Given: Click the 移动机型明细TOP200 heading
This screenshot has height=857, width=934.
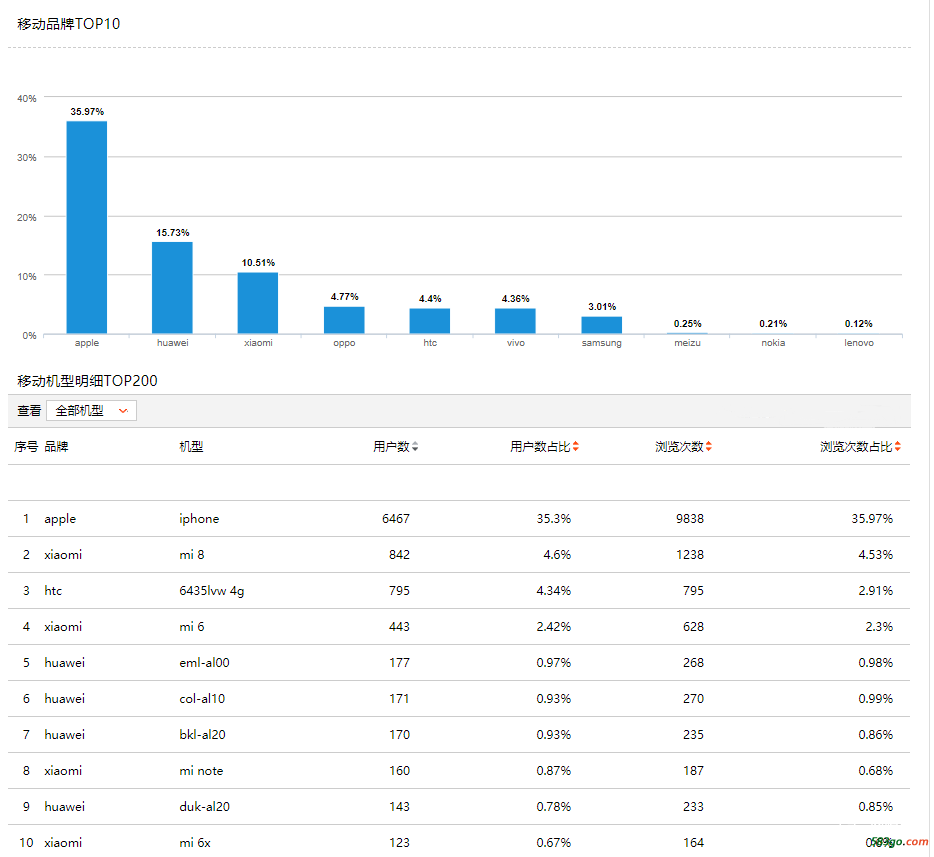Looking at the screenshot, I should click(x=87, y=381).
